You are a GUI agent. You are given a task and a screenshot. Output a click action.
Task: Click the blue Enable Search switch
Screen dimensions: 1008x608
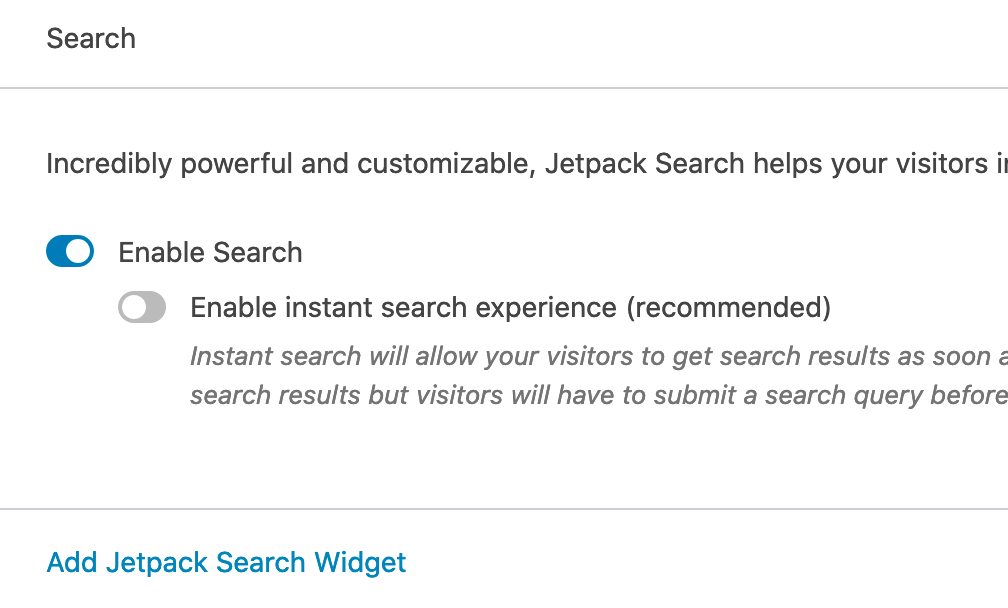(x=69, y=251)
